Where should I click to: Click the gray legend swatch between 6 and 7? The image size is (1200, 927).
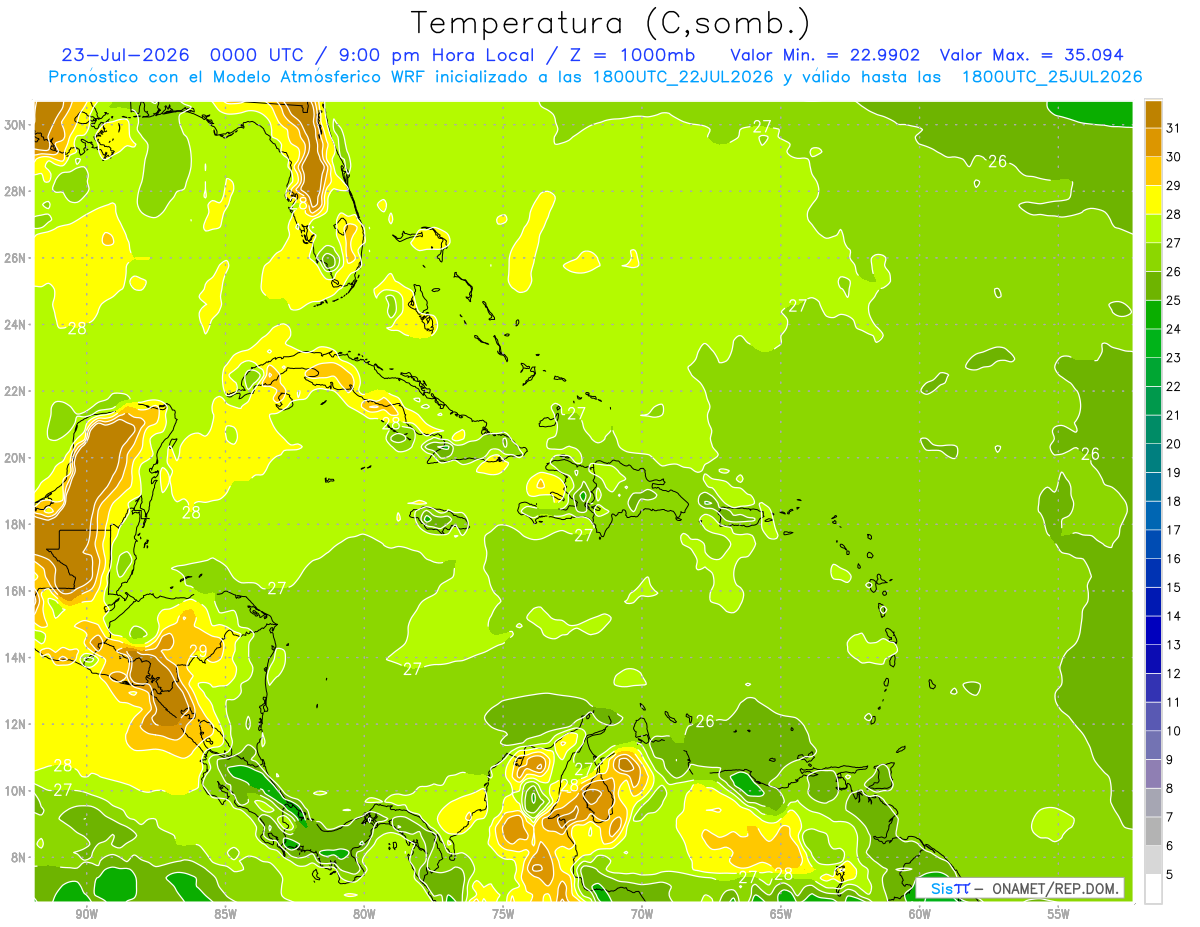pos(1153,831)
